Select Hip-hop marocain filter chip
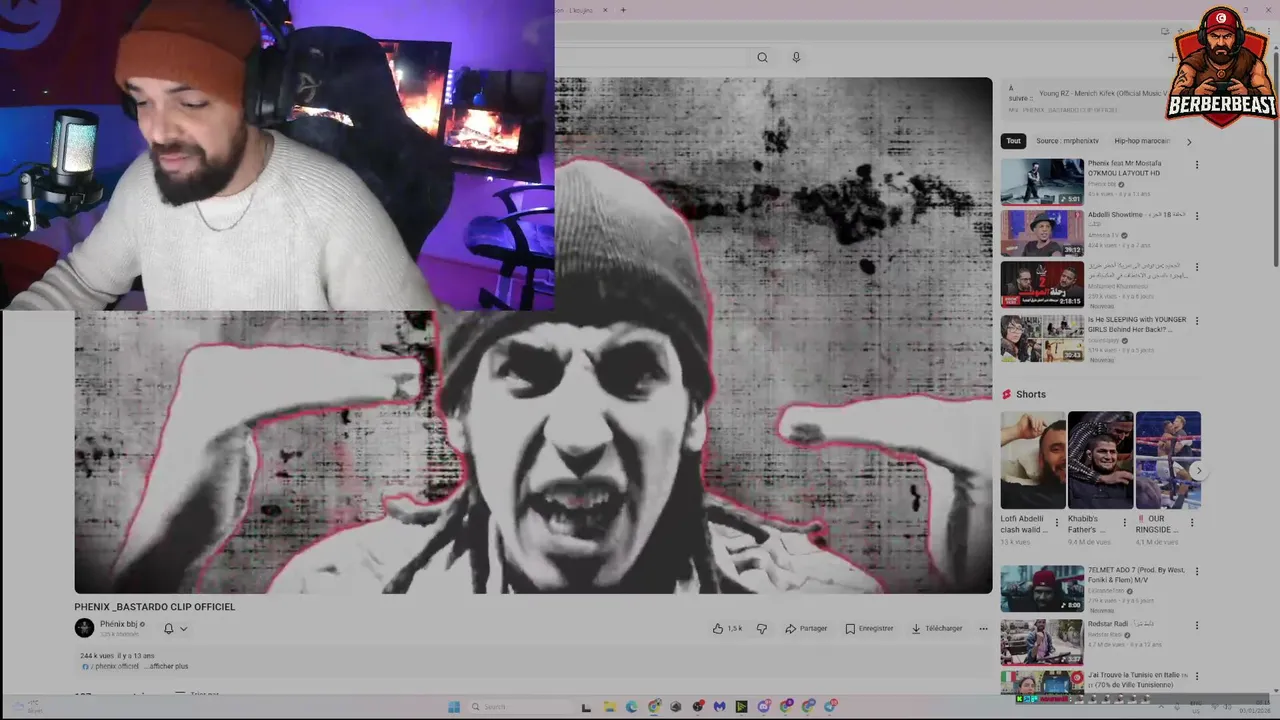Image resolution: width=1280 pixels, height=720 pixels. pos(1142,141)
